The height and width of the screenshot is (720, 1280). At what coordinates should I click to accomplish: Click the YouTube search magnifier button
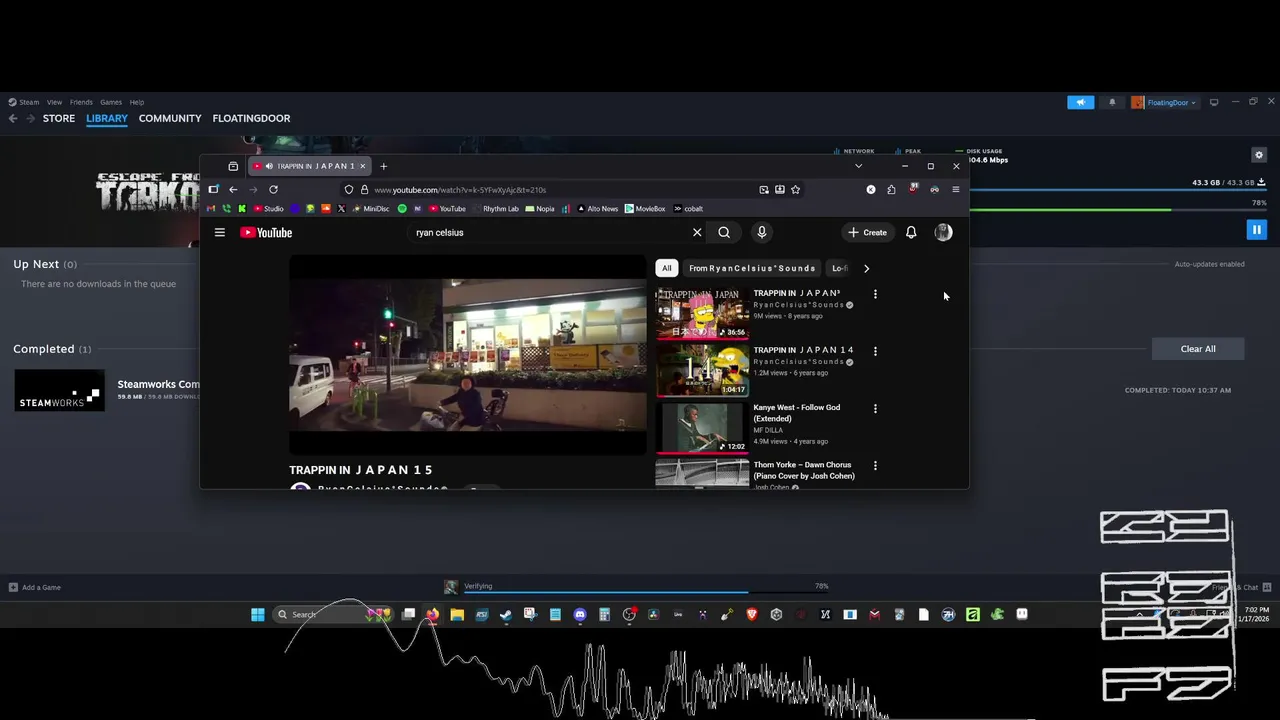tap(724, 232)
